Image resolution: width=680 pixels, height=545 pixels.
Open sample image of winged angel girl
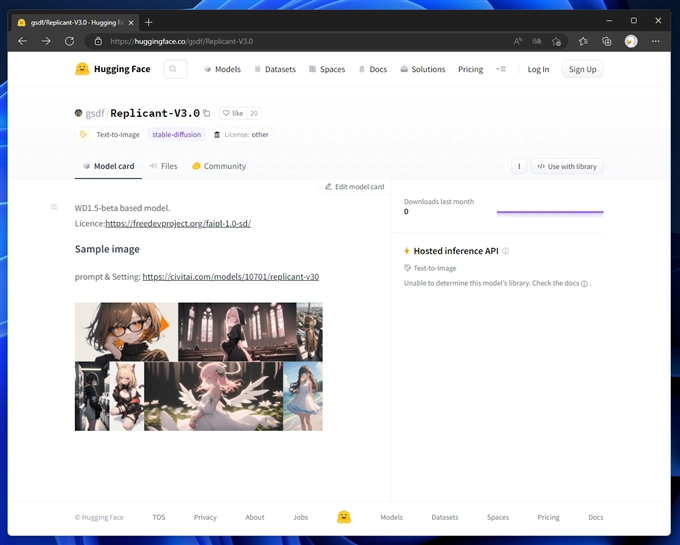(x=213, y=396)
